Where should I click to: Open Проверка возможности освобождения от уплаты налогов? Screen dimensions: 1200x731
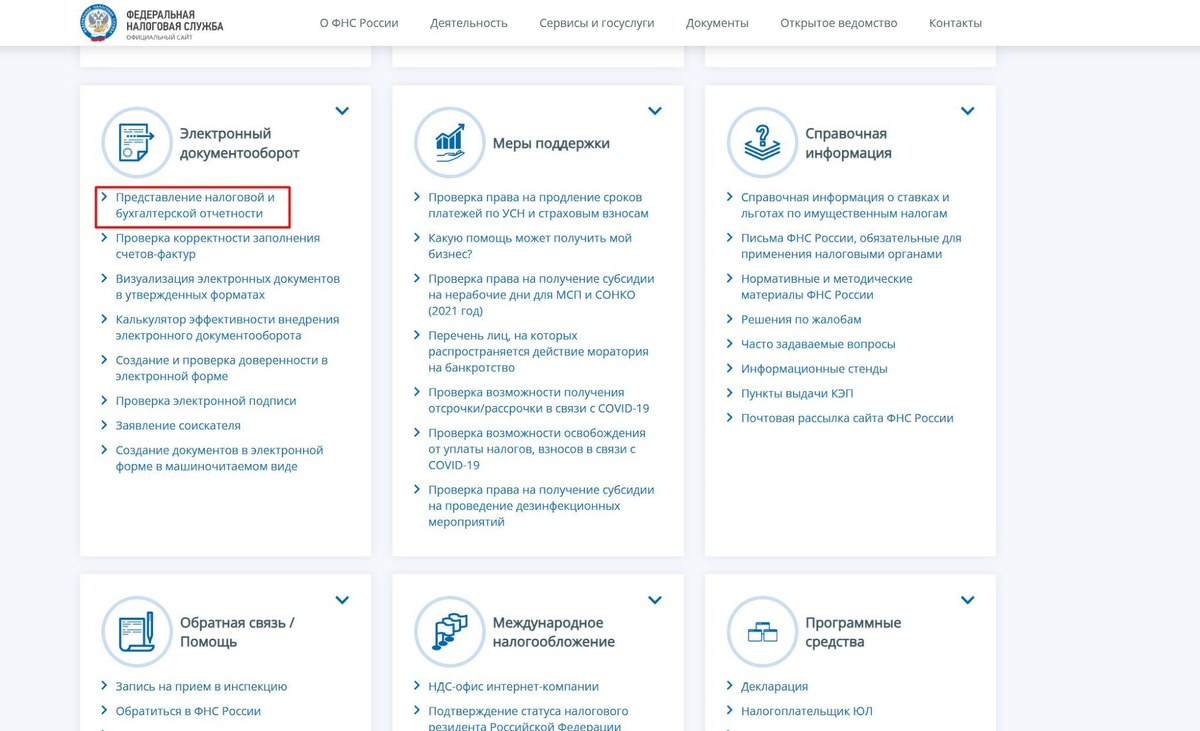point(537,449)
